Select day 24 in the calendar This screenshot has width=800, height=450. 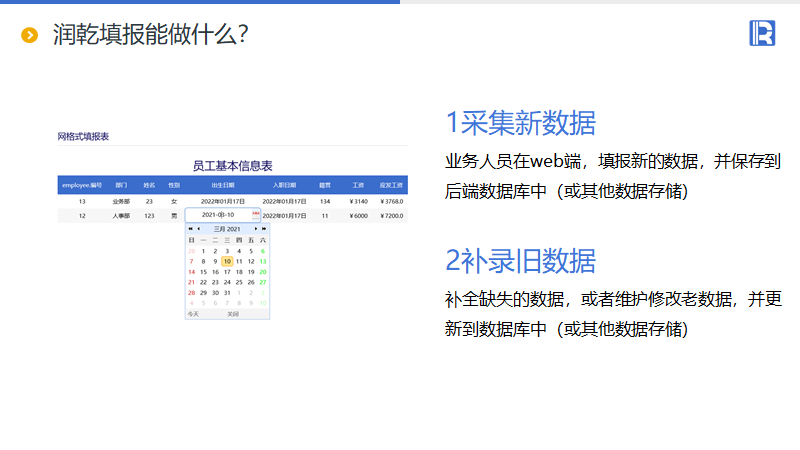tap(227, 282)
